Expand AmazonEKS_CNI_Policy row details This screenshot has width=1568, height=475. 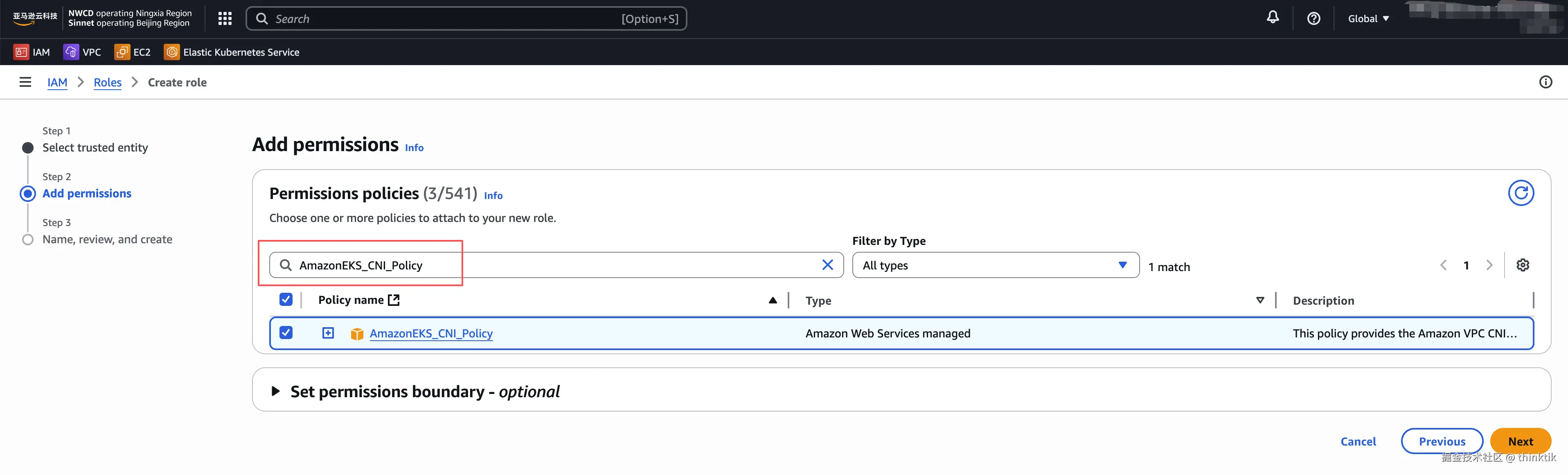coord(328,333)
